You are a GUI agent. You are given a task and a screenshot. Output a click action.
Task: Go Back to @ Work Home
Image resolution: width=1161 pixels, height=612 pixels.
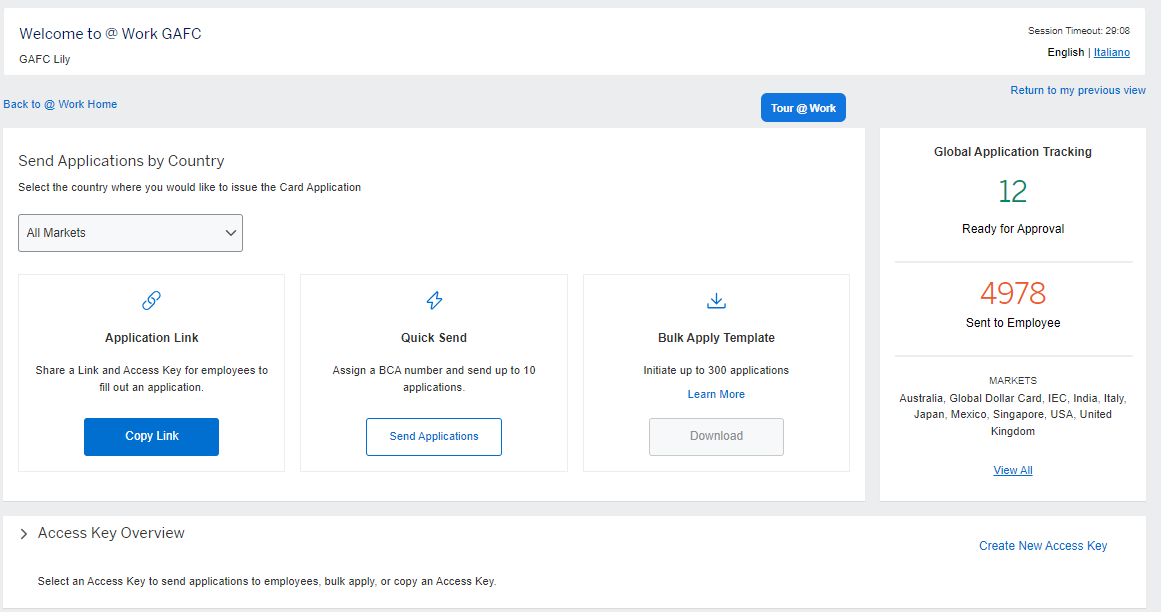pyautogui.click(x=60, y=104)
